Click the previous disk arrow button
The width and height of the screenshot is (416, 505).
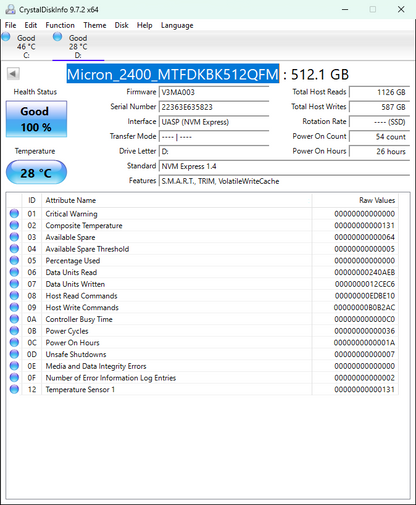(x=13, y=74)
